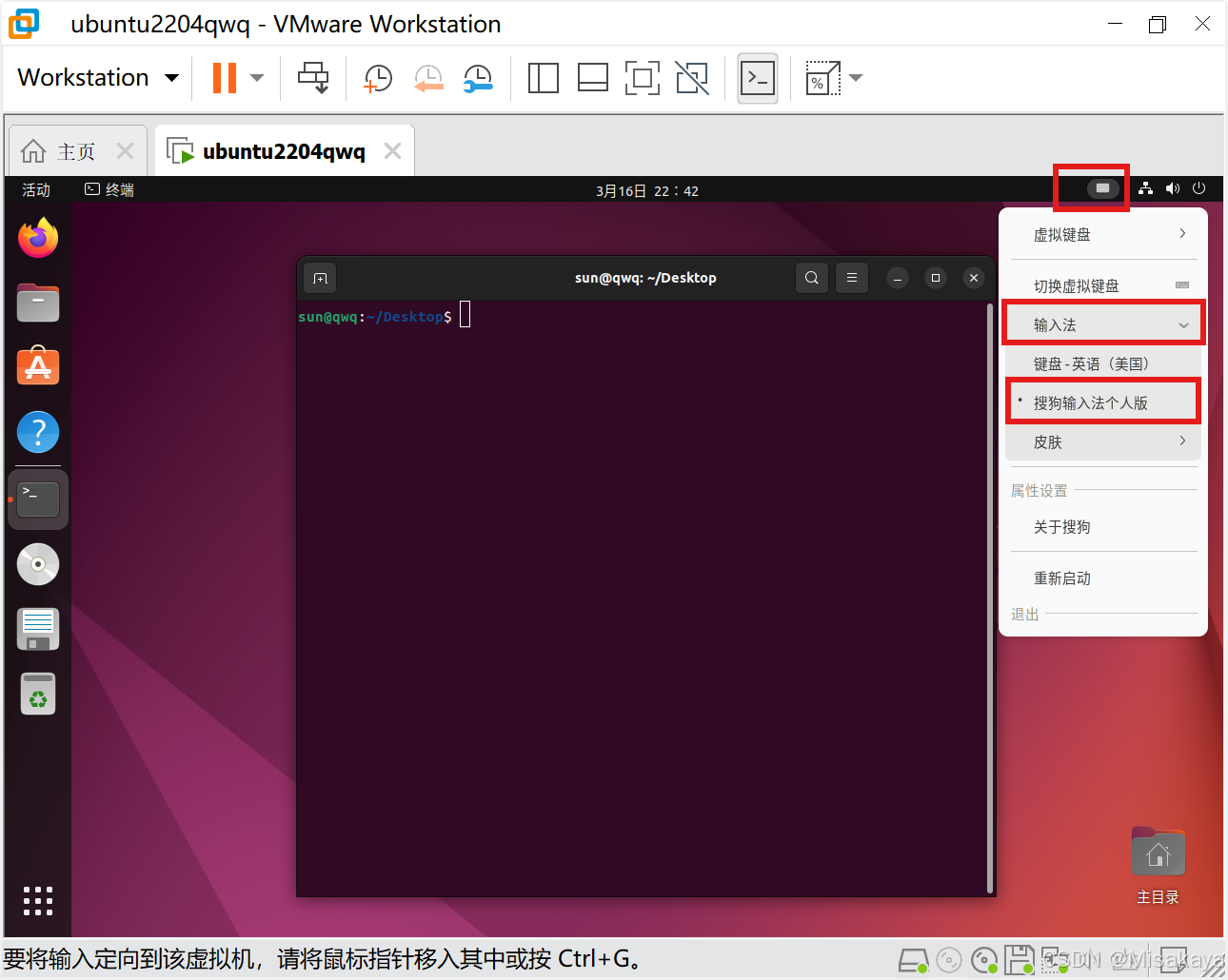Image resolution: width=1228 pixels, height=980 pixels.
Task: Click the terminal search magnifier button
Action: click(x=812, y=278)
